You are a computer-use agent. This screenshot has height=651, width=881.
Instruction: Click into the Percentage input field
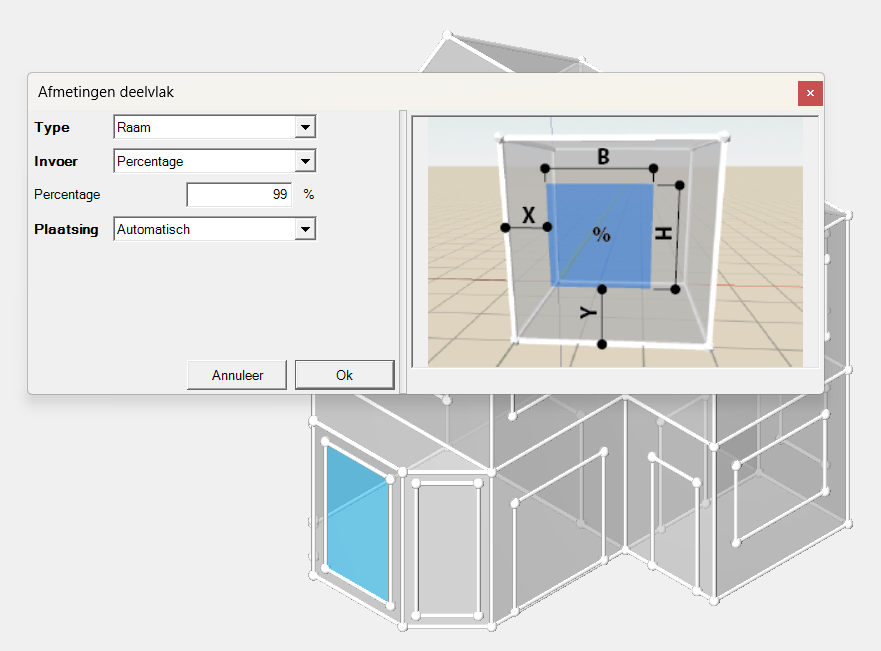239,195
